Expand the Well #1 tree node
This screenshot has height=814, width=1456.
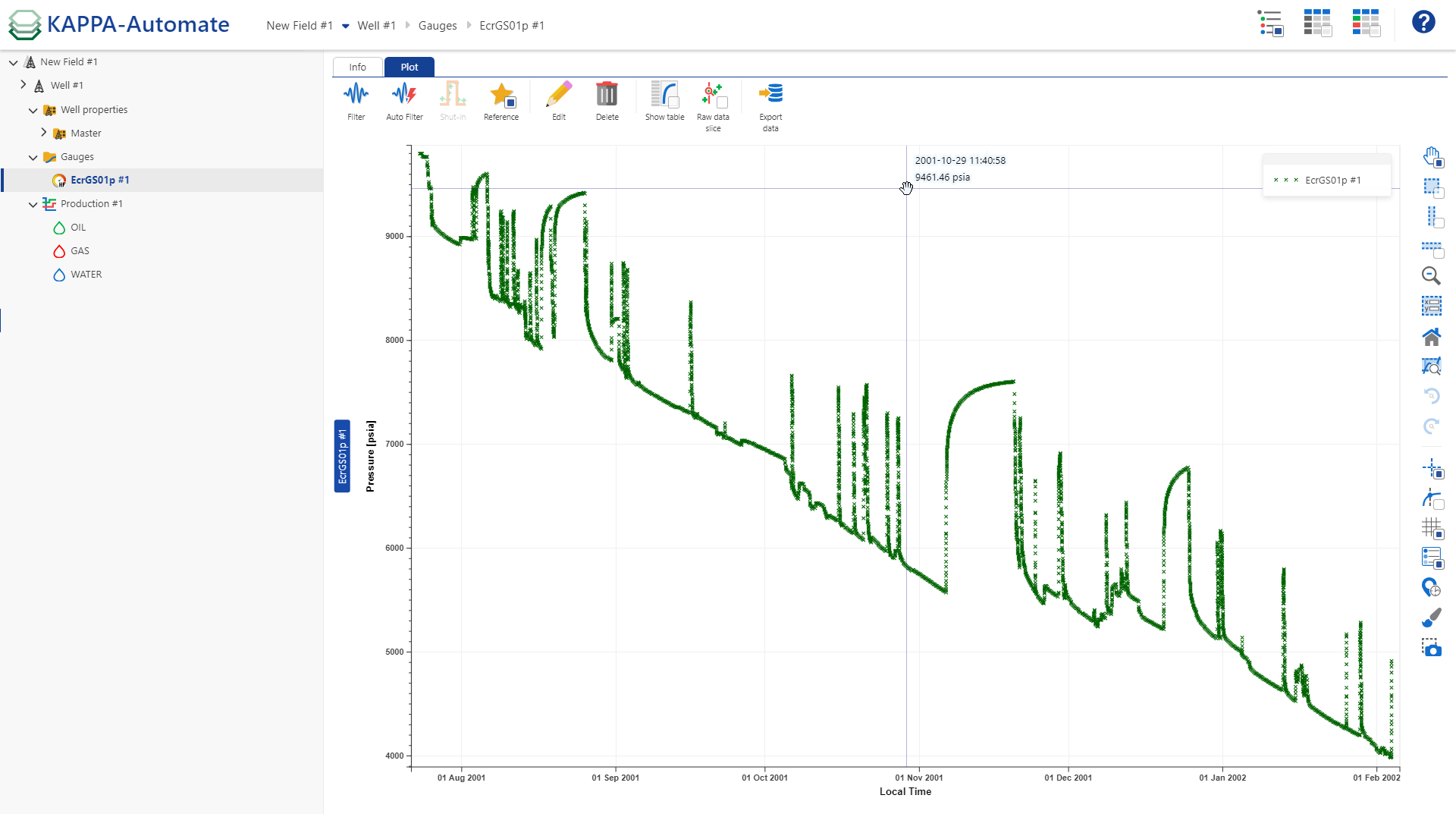coord(24,85)
